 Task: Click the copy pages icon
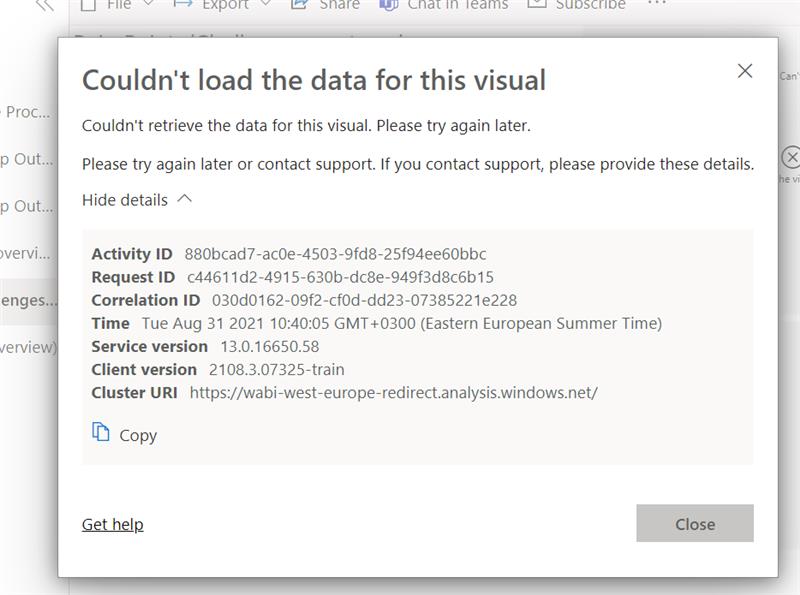pos(101,432)
